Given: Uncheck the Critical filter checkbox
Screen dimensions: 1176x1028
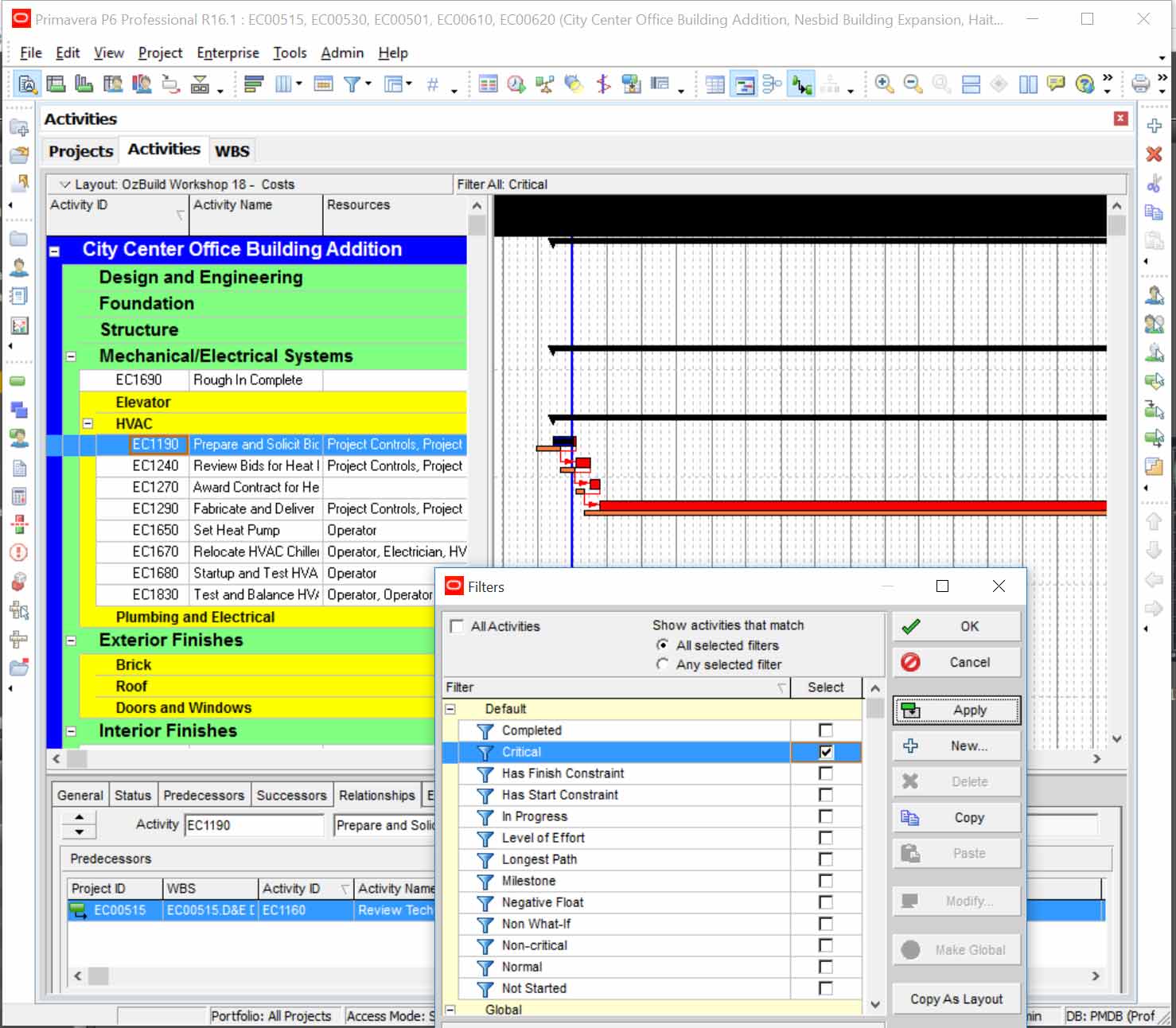Looking at the screenshot, I should (x=826, y=752).
